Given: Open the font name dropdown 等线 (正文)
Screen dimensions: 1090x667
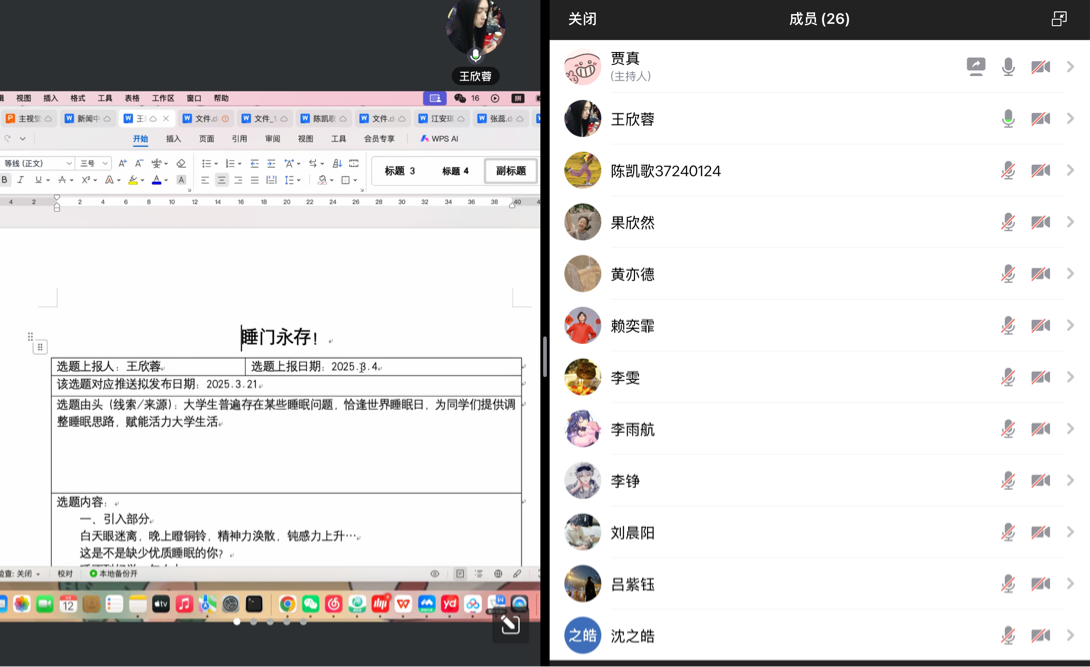Looking at the screenshot, I should [x=38, y=163].
